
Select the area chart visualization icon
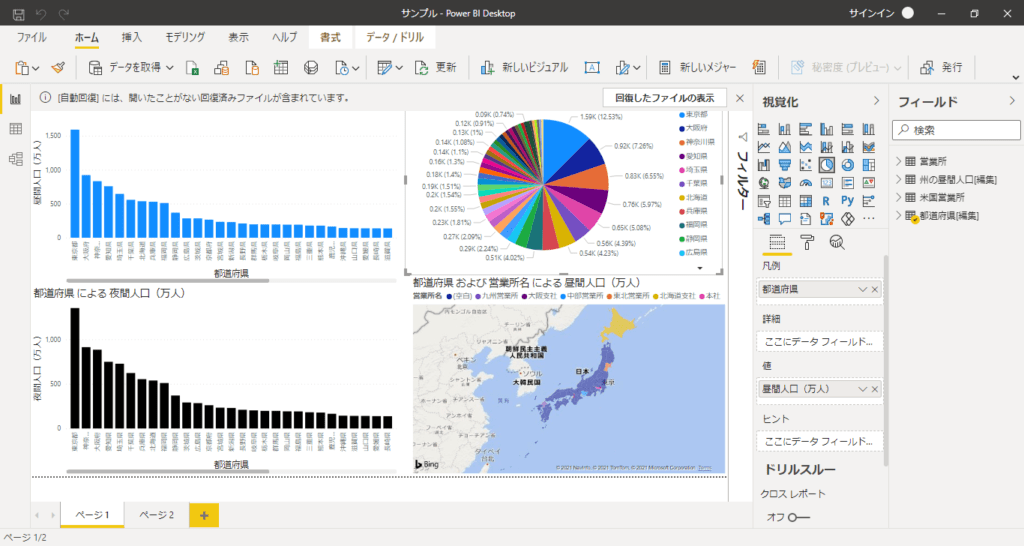(784, 148)
